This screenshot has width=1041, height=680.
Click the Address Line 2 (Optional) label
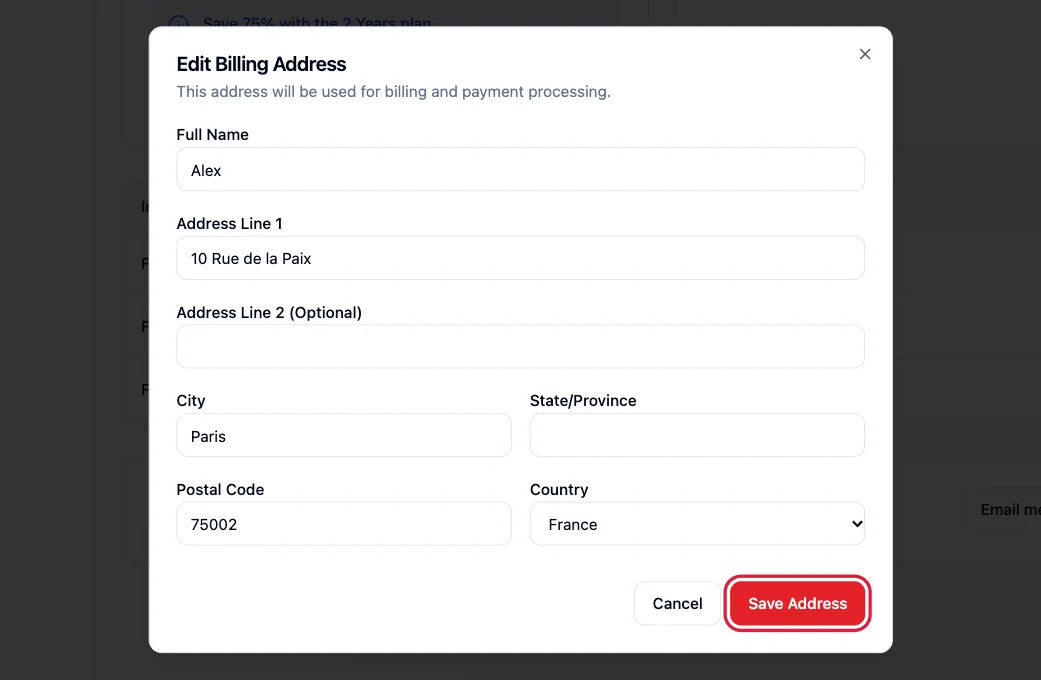pyautogui.click(x=269, y=313)
